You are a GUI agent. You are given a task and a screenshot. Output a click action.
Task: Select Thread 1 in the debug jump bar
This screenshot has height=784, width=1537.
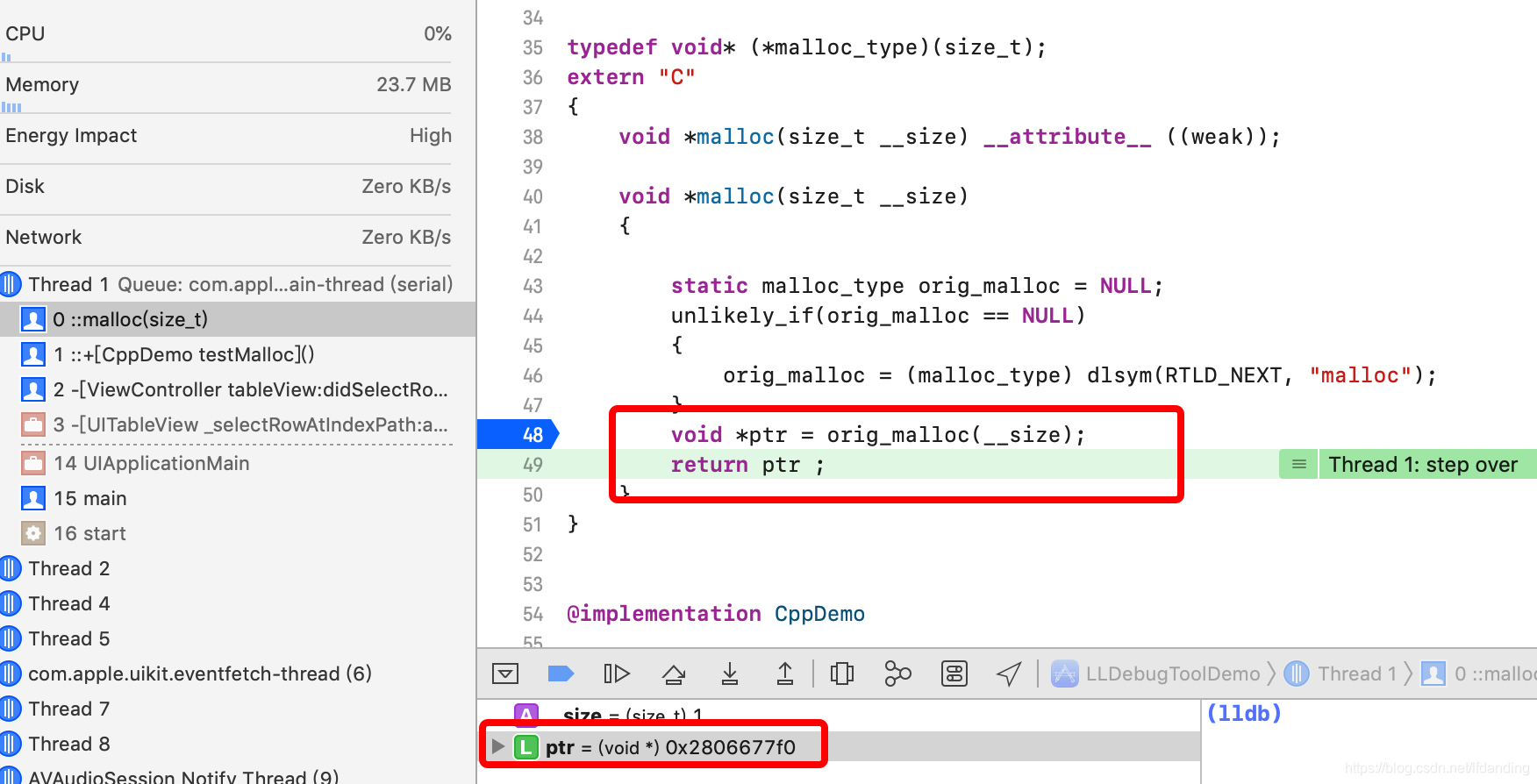pyautogui.click(x=1340, y=674)
